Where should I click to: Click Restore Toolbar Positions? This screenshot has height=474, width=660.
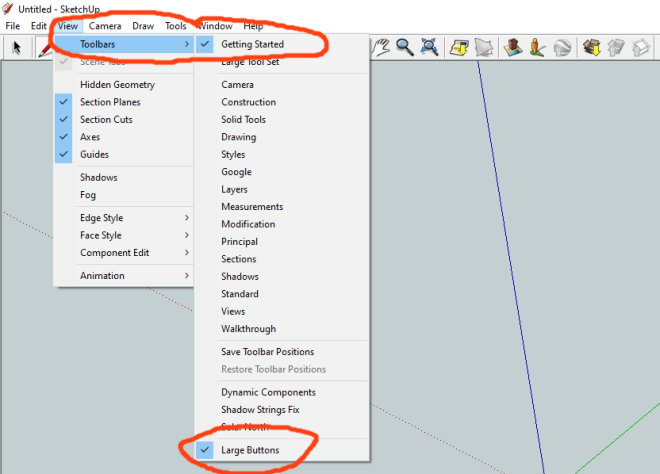click(282, 369)
